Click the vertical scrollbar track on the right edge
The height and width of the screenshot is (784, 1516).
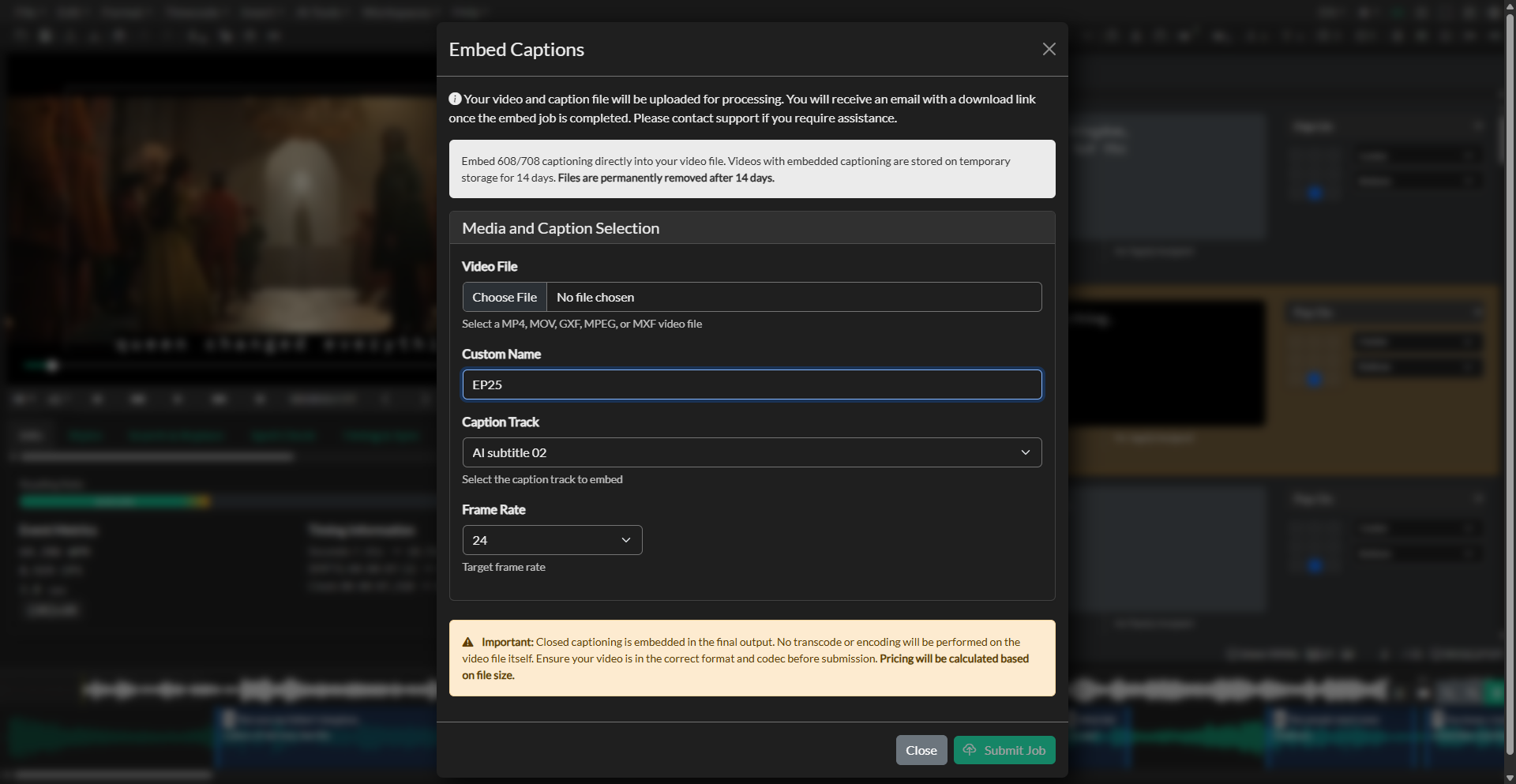1510,395
